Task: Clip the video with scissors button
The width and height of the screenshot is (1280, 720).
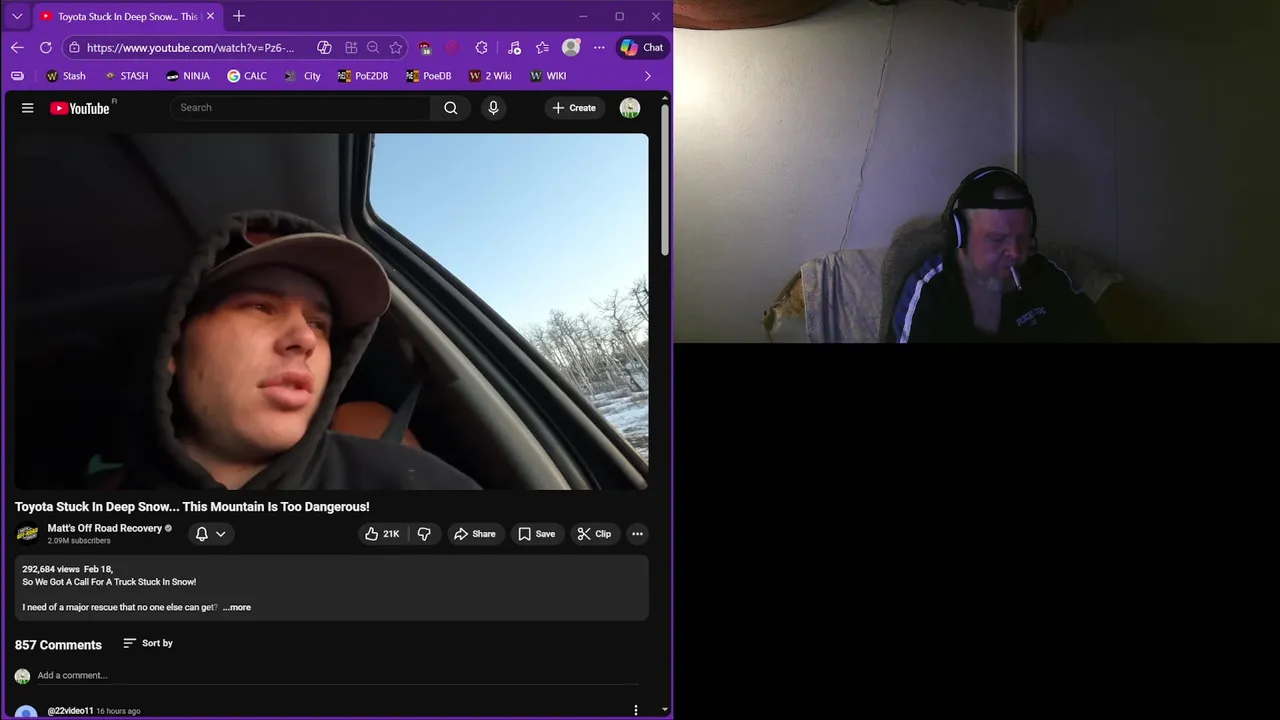Action: 594,534
